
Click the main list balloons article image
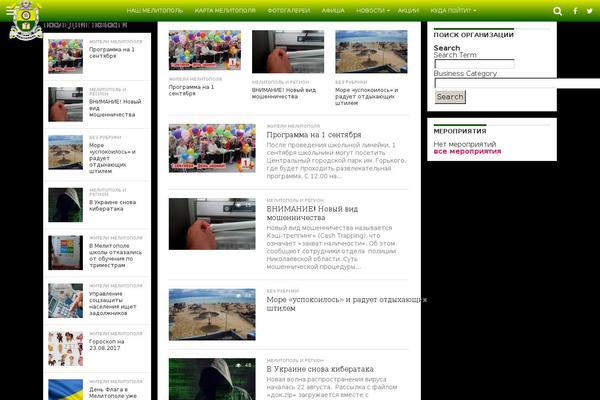pyautogui.click(x=212, y=148)
